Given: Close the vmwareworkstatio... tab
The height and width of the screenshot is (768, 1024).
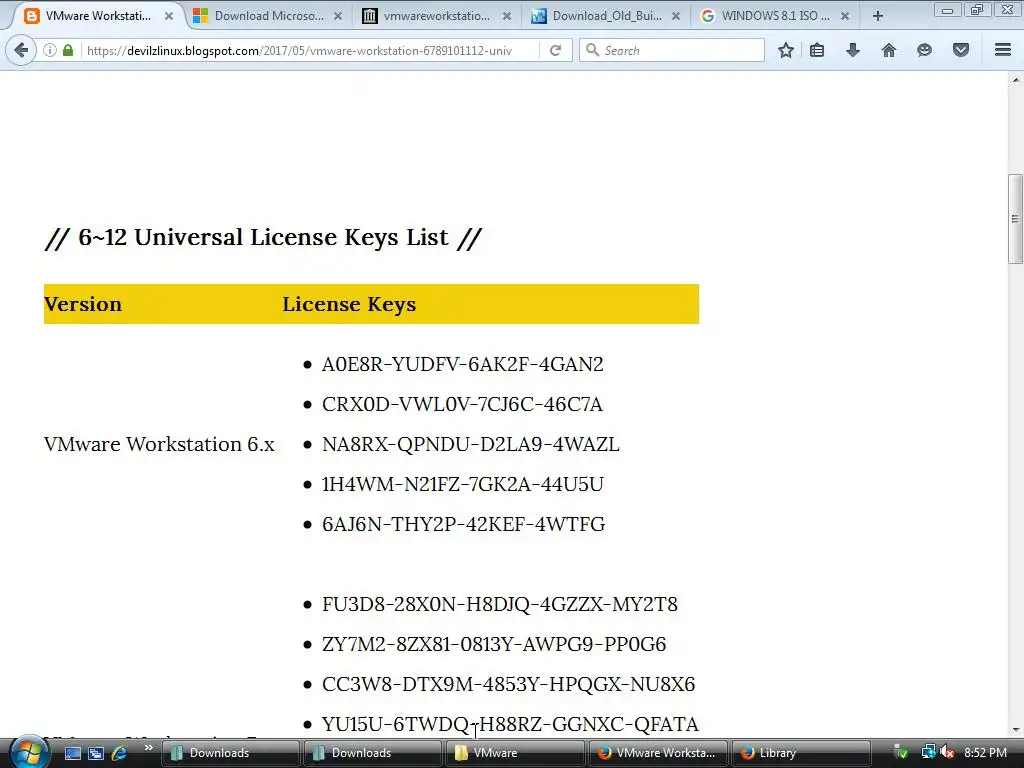Looking at the screenshot, I should coord(507,16).
